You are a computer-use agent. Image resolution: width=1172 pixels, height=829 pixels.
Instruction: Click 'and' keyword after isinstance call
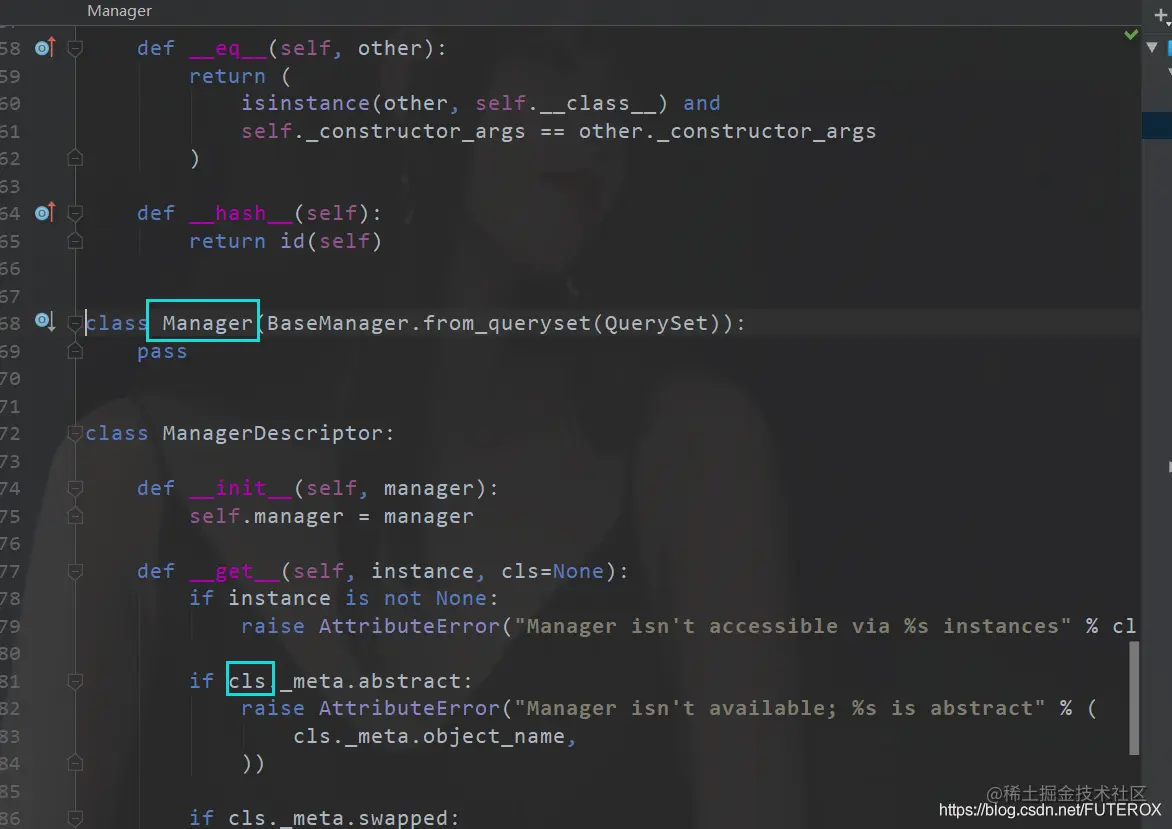[701, 103]
